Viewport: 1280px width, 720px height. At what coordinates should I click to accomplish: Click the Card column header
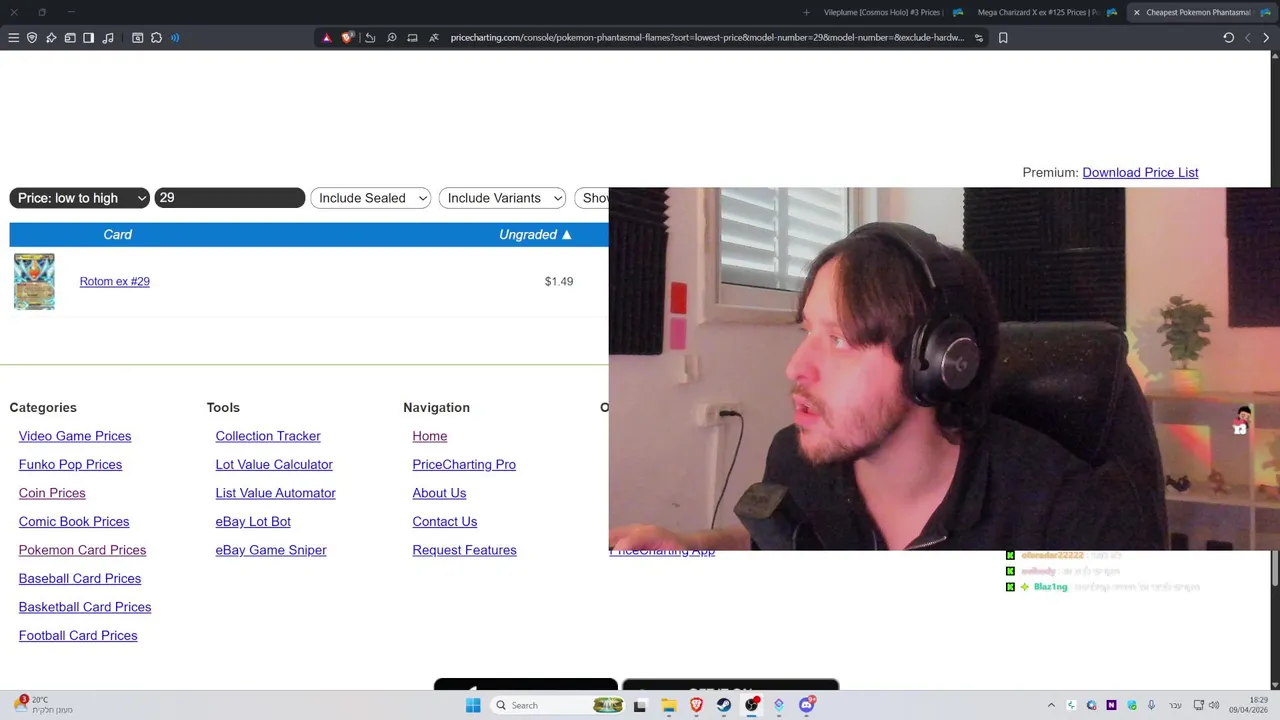[117, 234]
